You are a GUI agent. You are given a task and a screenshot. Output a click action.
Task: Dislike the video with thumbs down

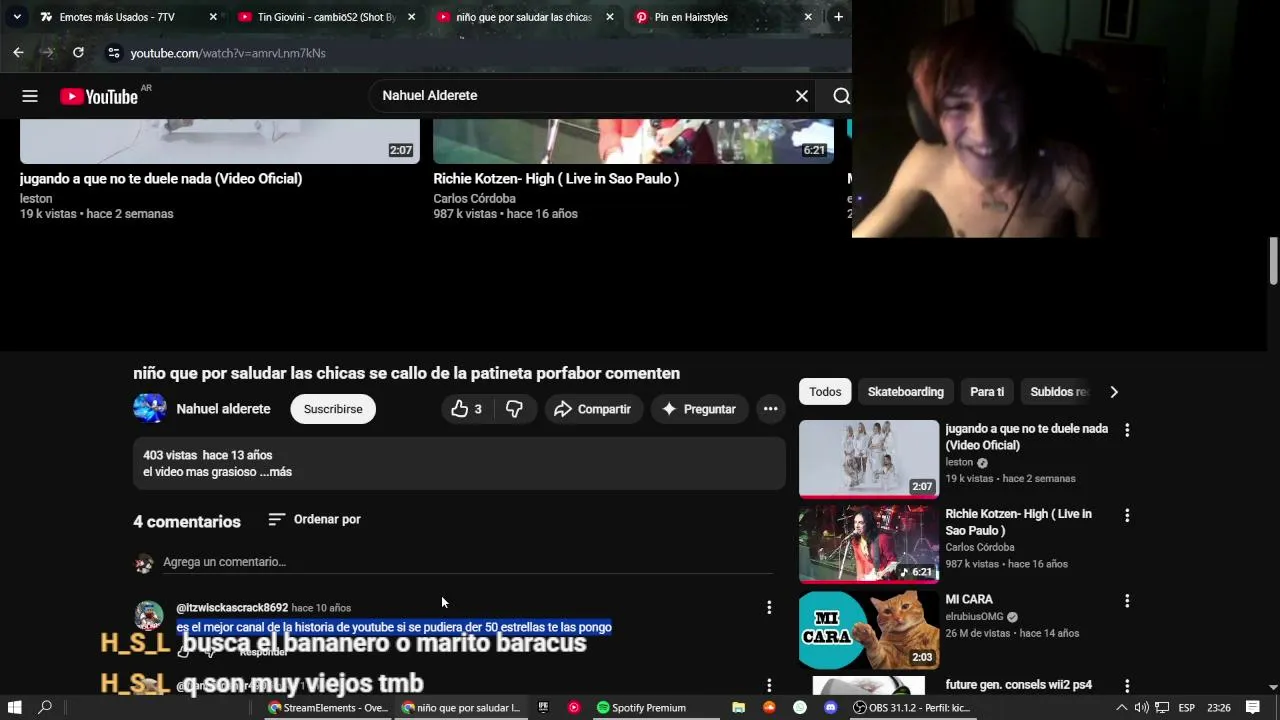[x=514, y=409]
